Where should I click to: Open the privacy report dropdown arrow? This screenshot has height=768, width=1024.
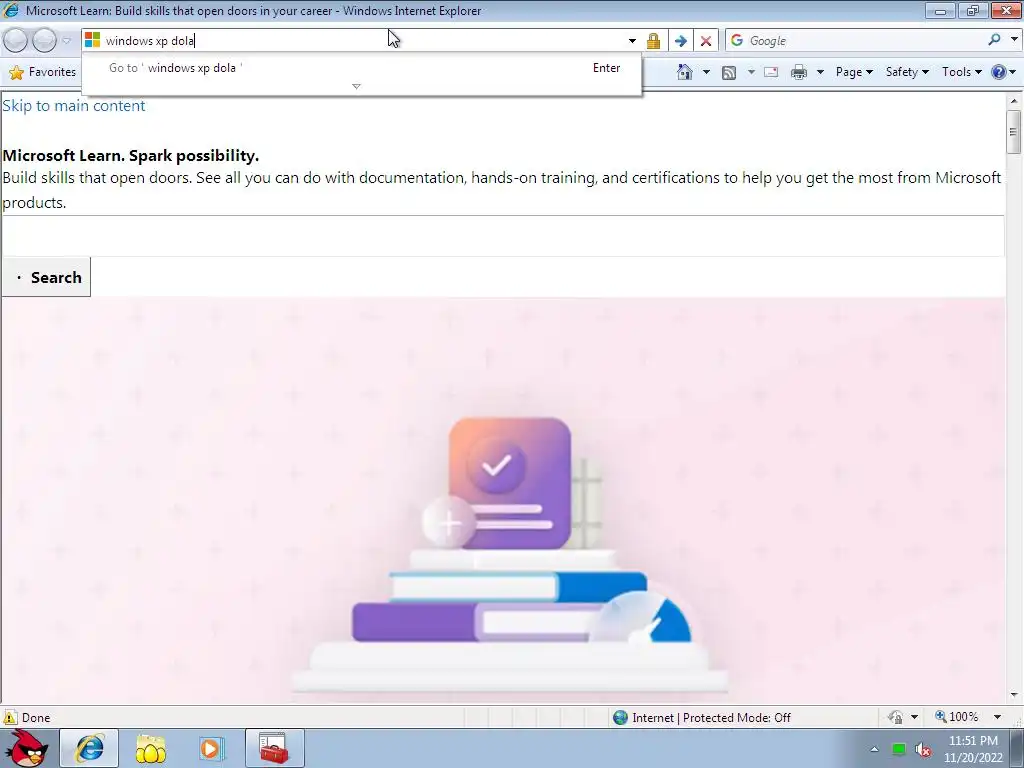pyautogui.click(x=914, y=717)
